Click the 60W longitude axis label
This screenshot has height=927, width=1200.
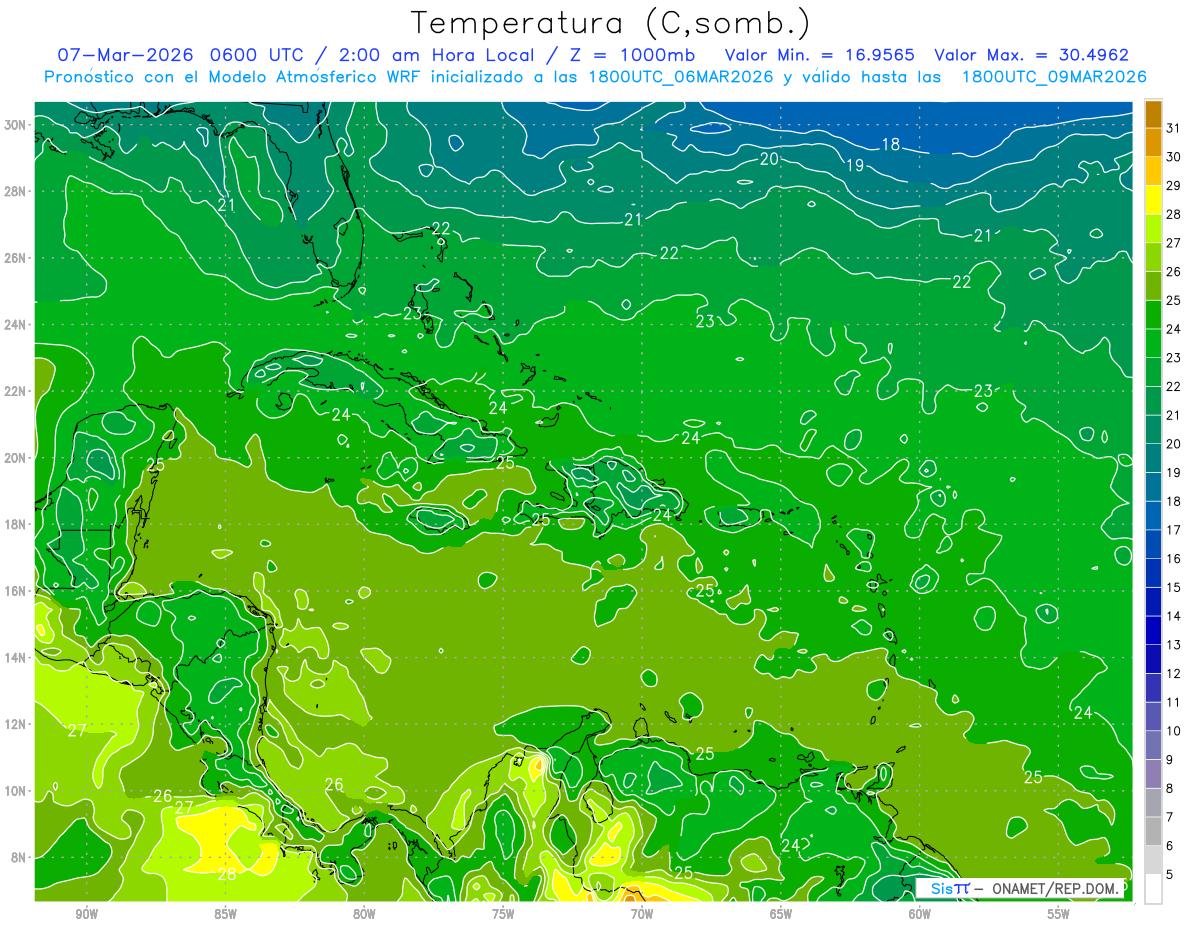(x=920, y=915)
